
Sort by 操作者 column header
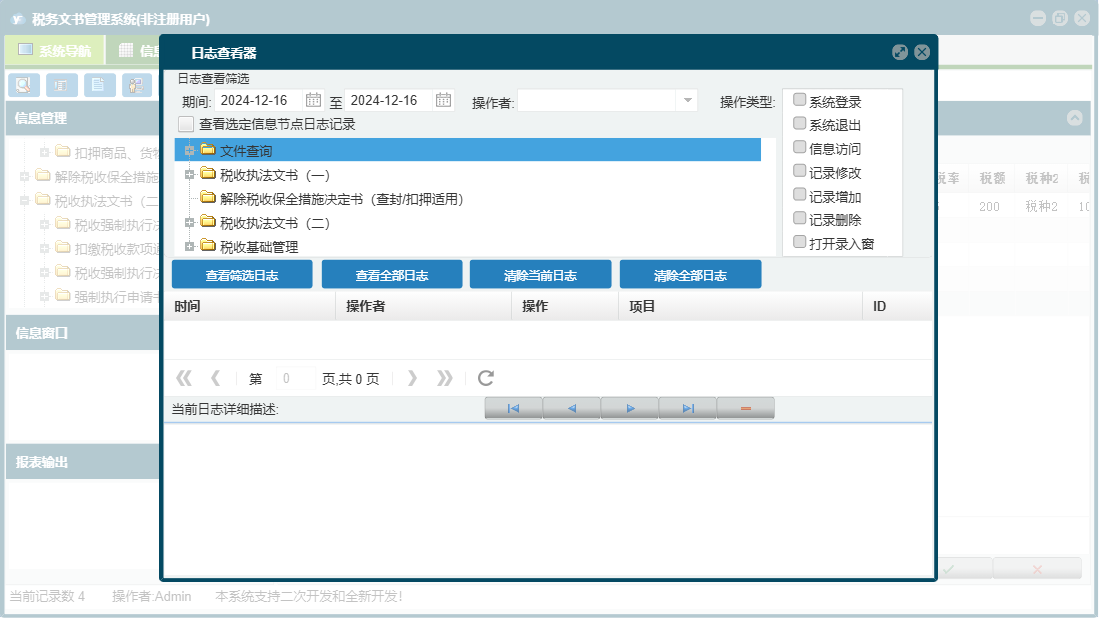click(423, 306)
